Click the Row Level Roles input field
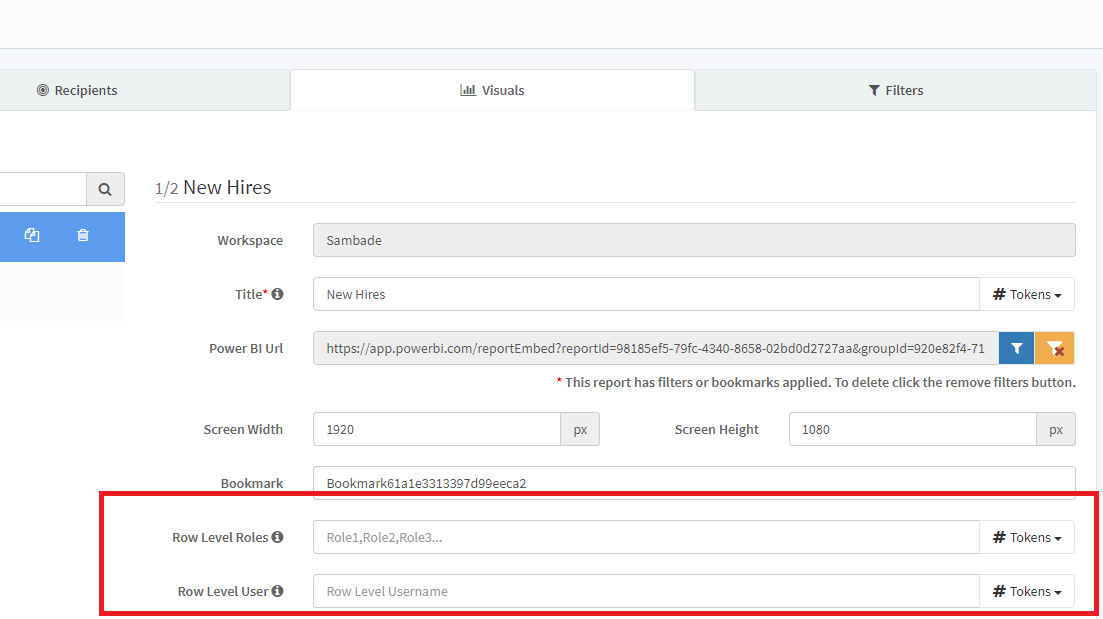Viewport: 1103px width, 619px height. tap(645, 538)
